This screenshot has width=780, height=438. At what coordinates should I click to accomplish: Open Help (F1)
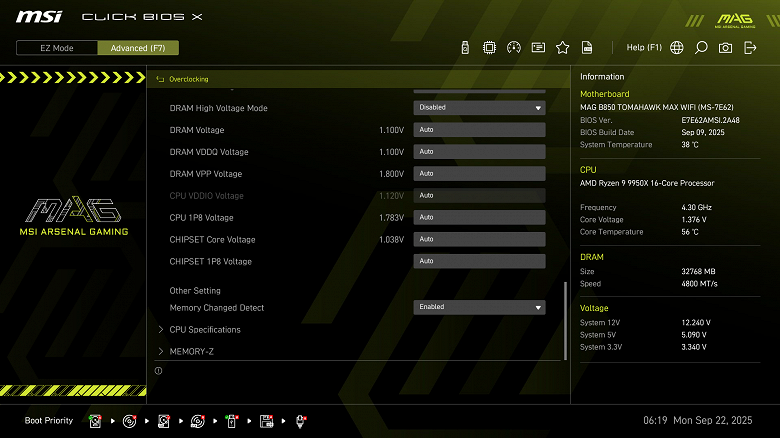pos(644,47)
